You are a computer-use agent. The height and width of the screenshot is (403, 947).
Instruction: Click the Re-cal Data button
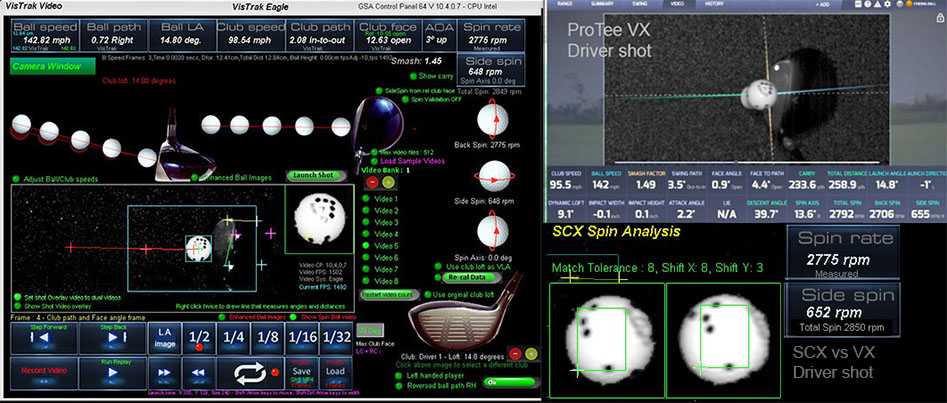[x=470, y=277]
